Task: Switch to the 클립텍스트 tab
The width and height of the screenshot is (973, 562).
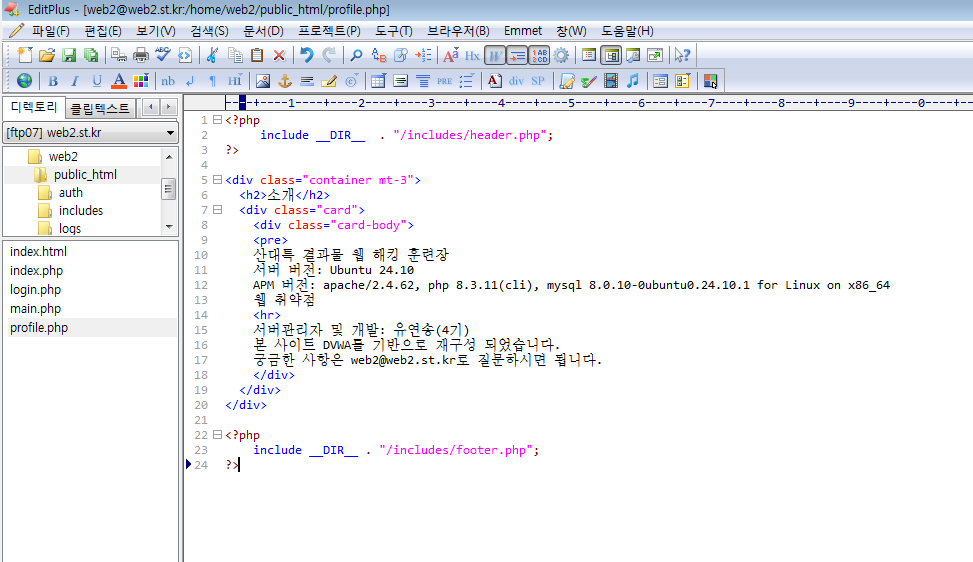Action: coord(99,109)
